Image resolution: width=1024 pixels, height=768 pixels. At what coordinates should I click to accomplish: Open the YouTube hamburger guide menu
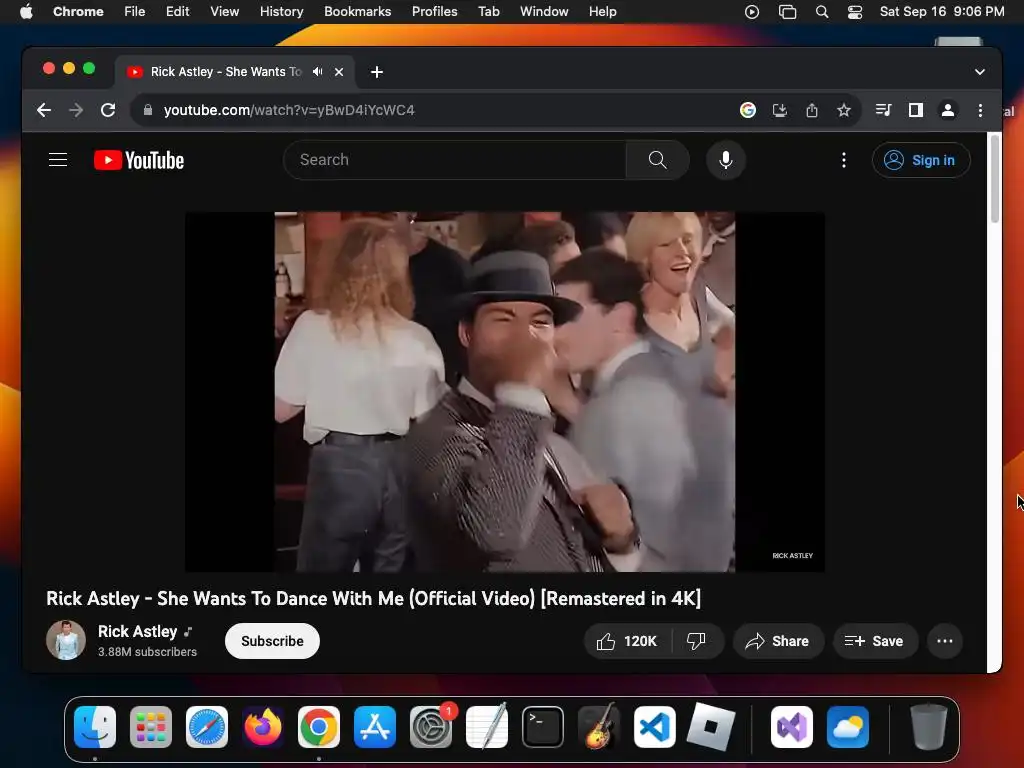point(58,160)
